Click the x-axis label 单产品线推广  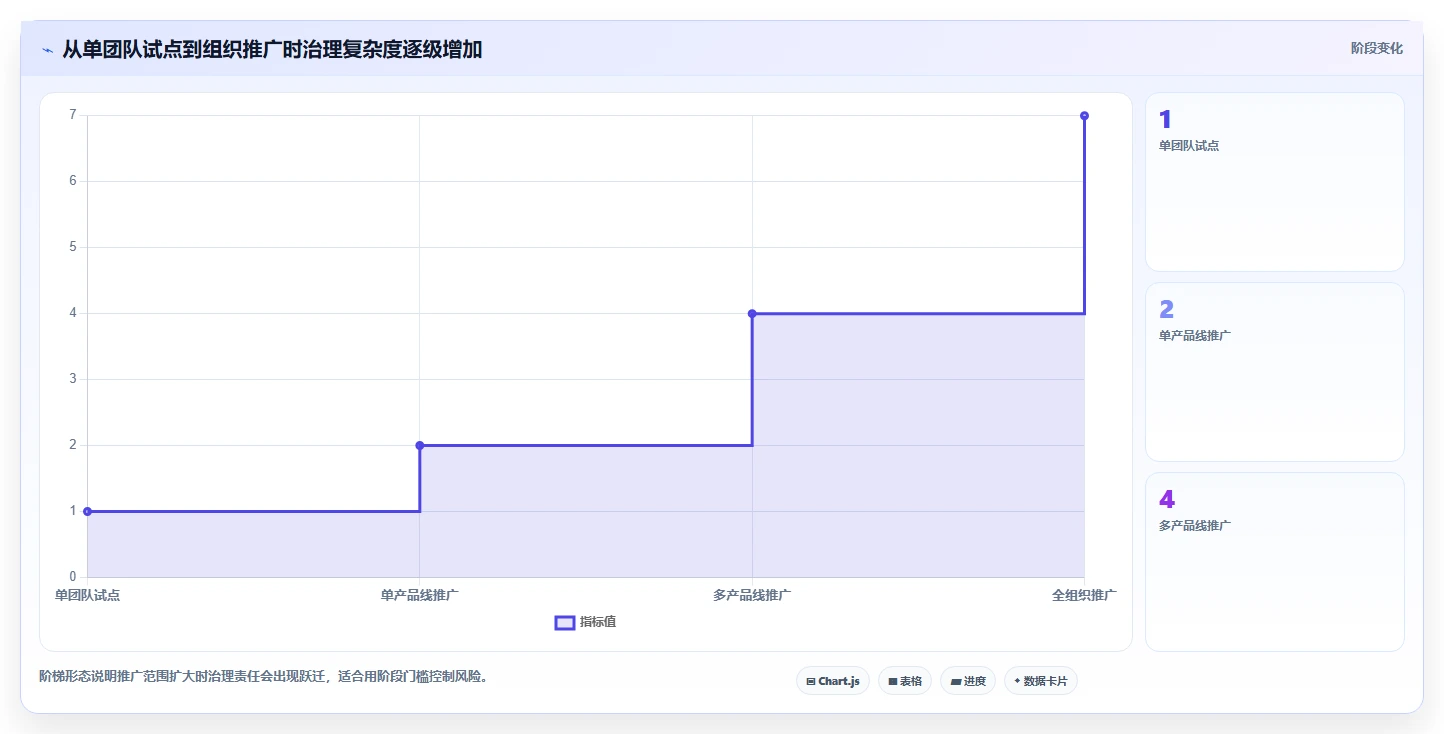(x=420, y=595)
